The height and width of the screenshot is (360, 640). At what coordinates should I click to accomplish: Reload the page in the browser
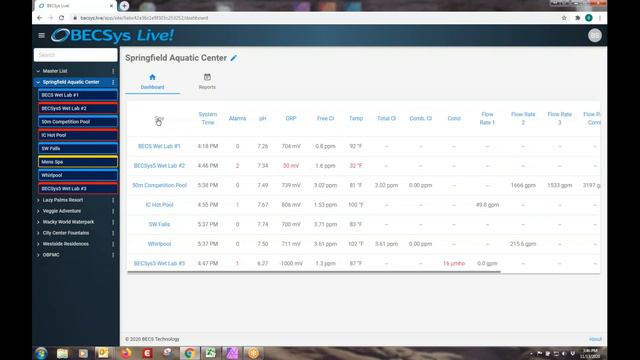tap(62, 18)
